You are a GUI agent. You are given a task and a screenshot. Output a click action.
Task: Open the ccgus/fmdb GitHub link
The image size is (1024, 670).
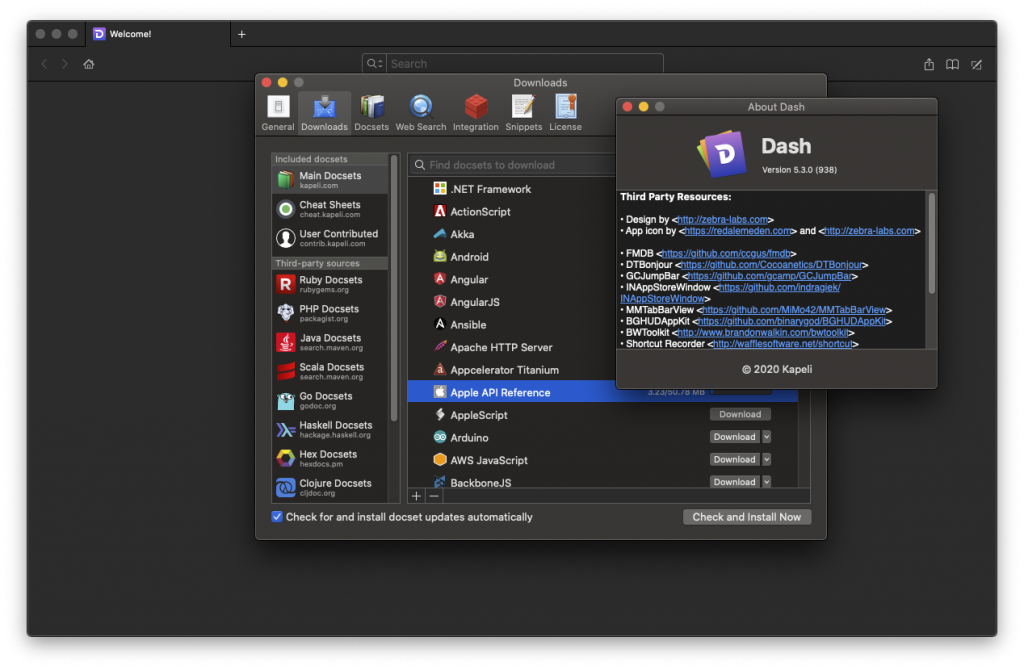tap(726, 253)
